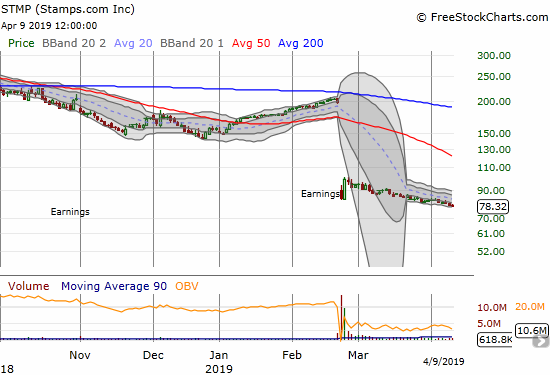Select the Avg 50 legend label
This screenshot has width=550, height=375.
pos(251,43)
